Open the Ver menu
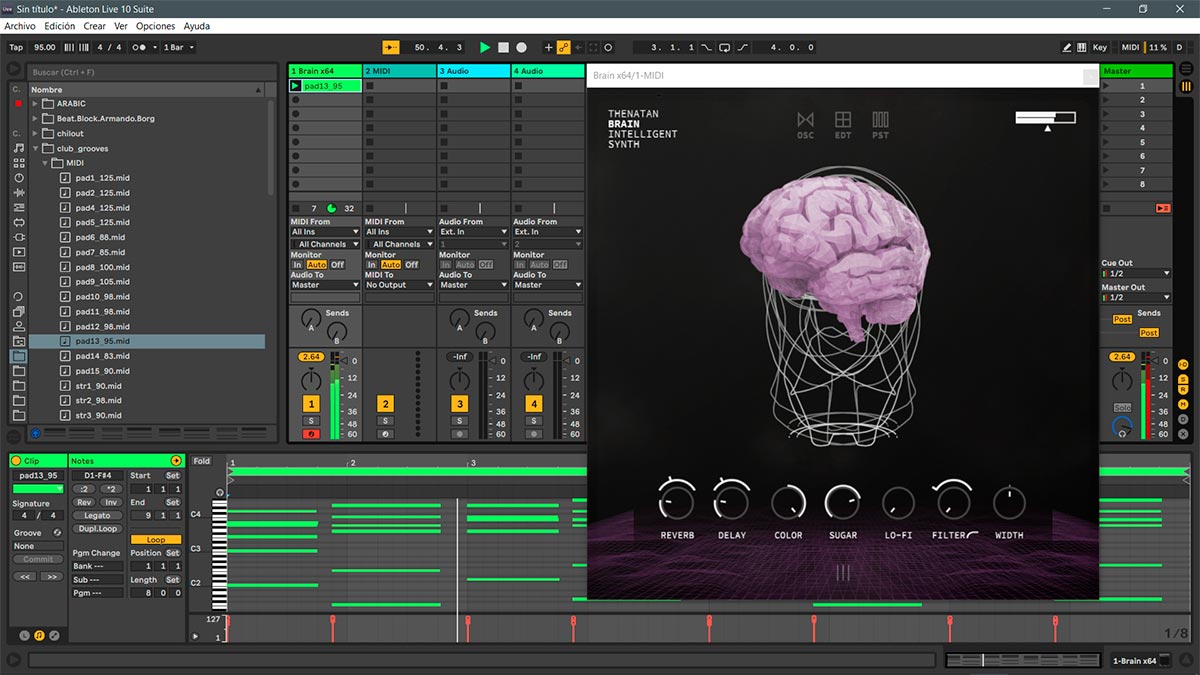1200x675 pixels. 121,26
